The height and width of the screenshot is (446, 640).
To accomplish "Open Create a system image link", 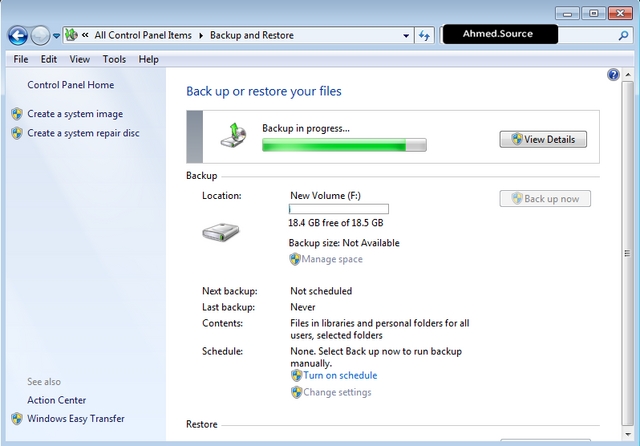I will point(75,114).
